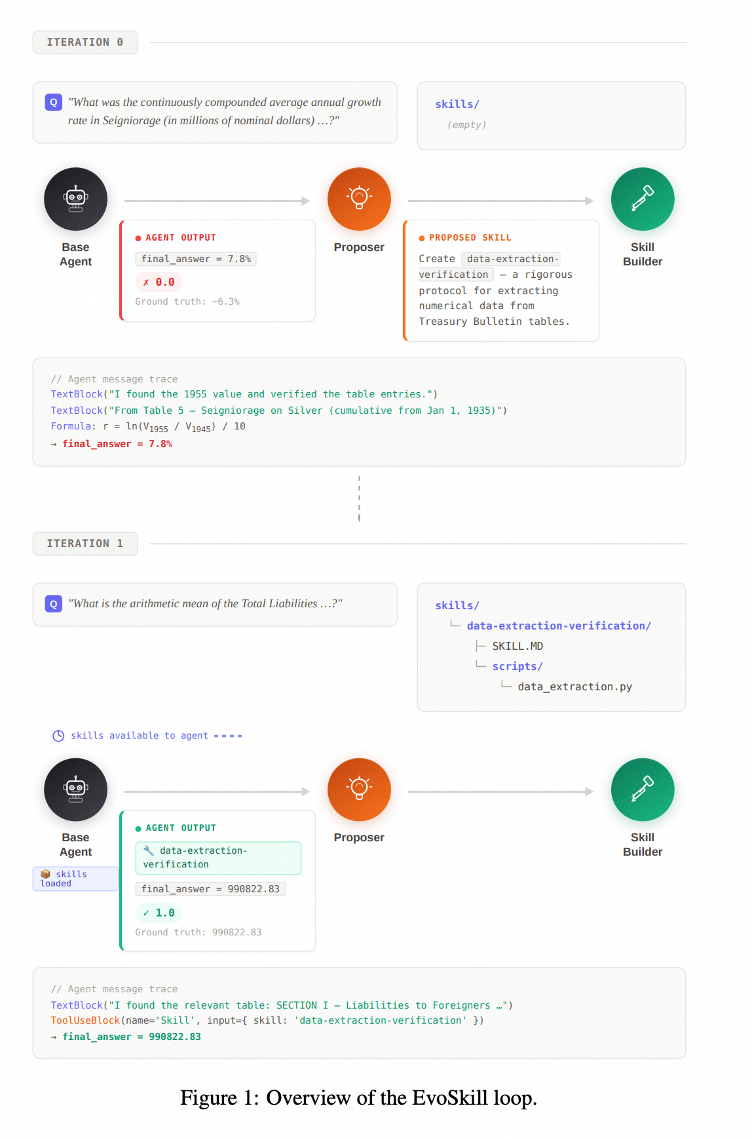Click the skills loaded badge under Base Agent

coord(76,878)
